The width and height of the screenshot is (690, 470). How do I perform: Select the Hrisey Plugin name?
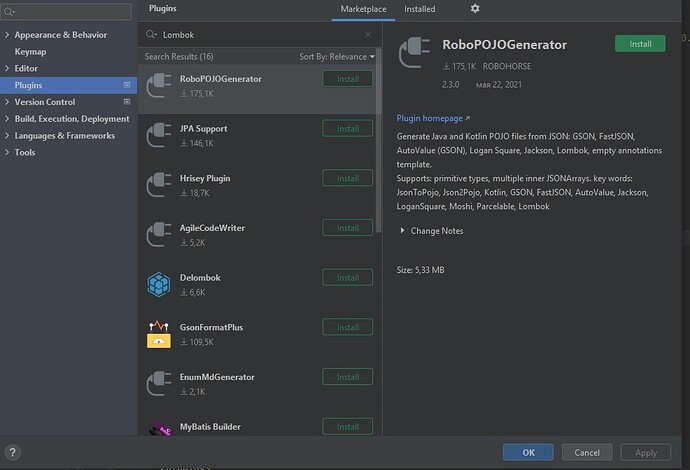(205, 178)
